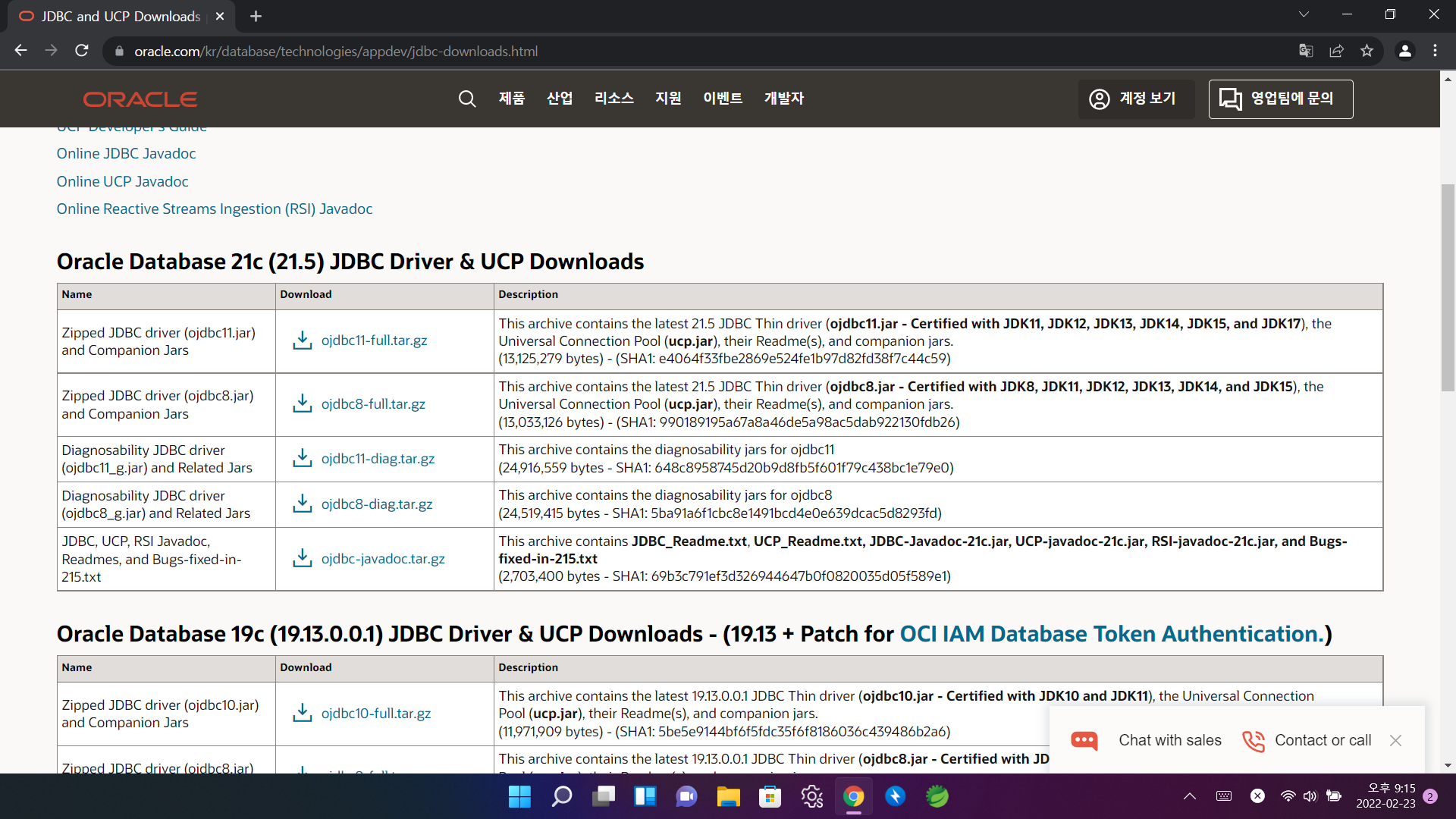The width and height of the screenshot is (1456, 819).
Task: Open the Chrome three-dot menu
Action: click(1435, 51)
